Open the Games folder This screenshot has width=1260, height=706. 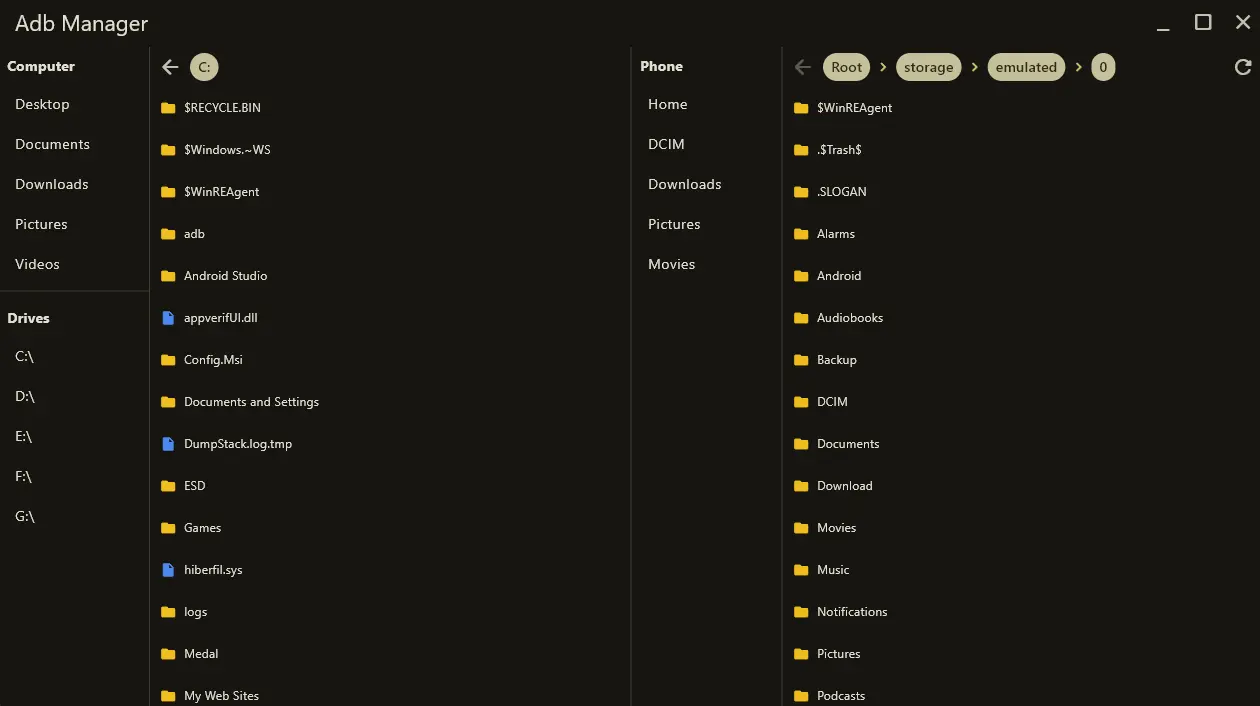click(x=202, y=528)
